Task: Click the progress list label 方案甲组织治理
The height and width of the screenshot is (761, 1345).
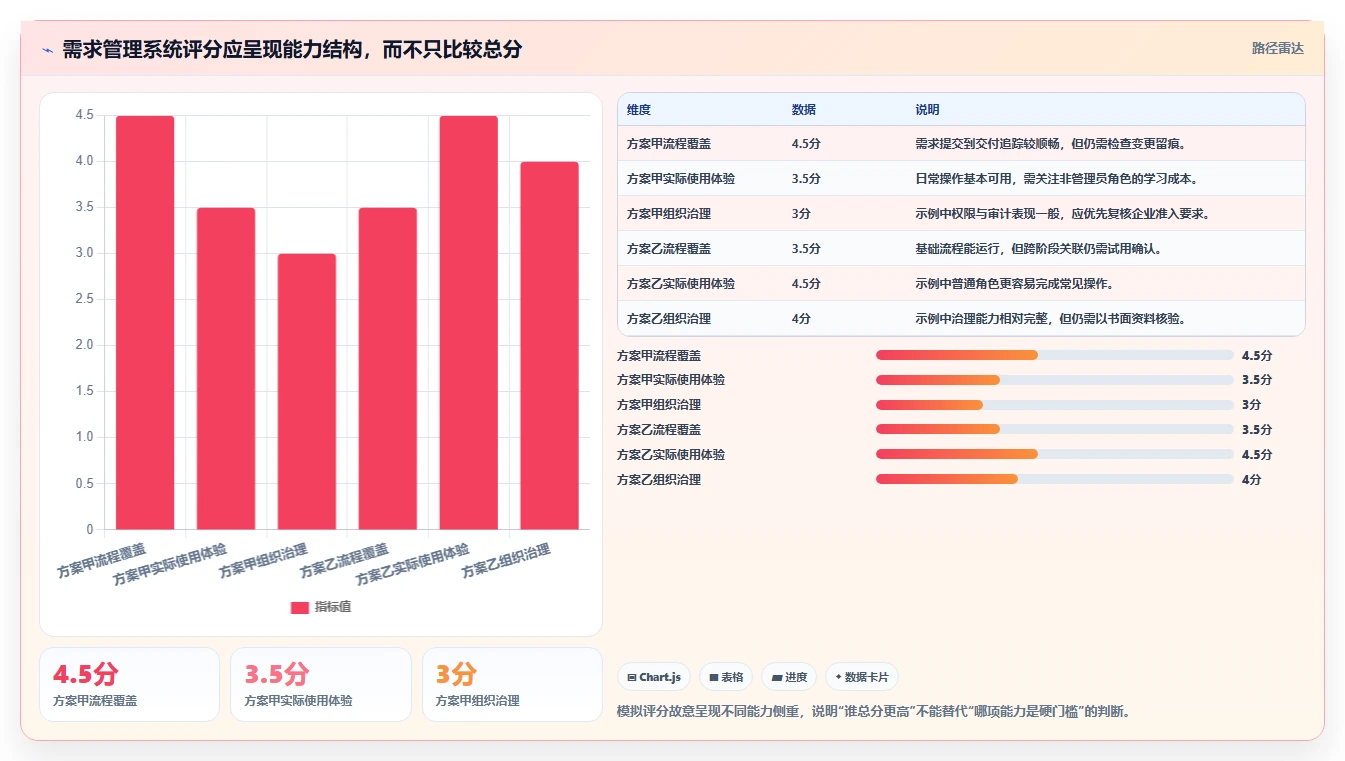Action: tap(659, 405)
